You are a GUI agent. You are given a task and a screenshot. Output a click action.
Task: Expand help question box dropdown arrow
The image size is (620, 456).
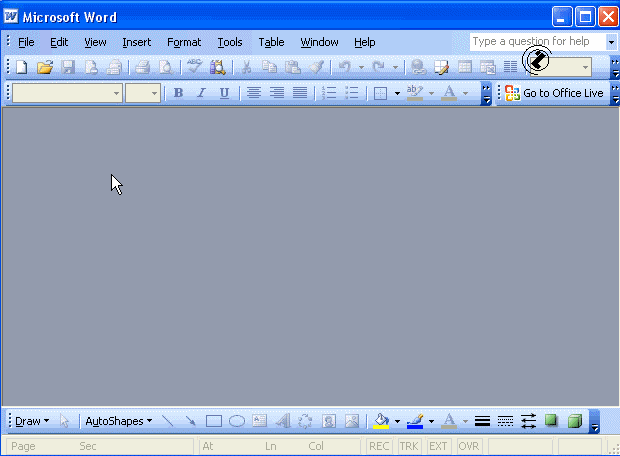[x=611, y=42]
